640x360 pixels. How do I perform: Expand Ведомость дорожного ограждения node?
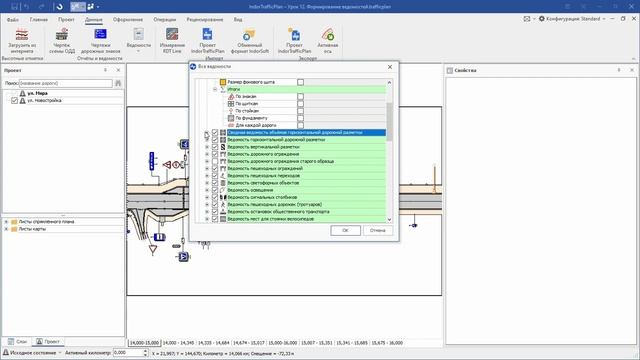[x=207, y=154]
